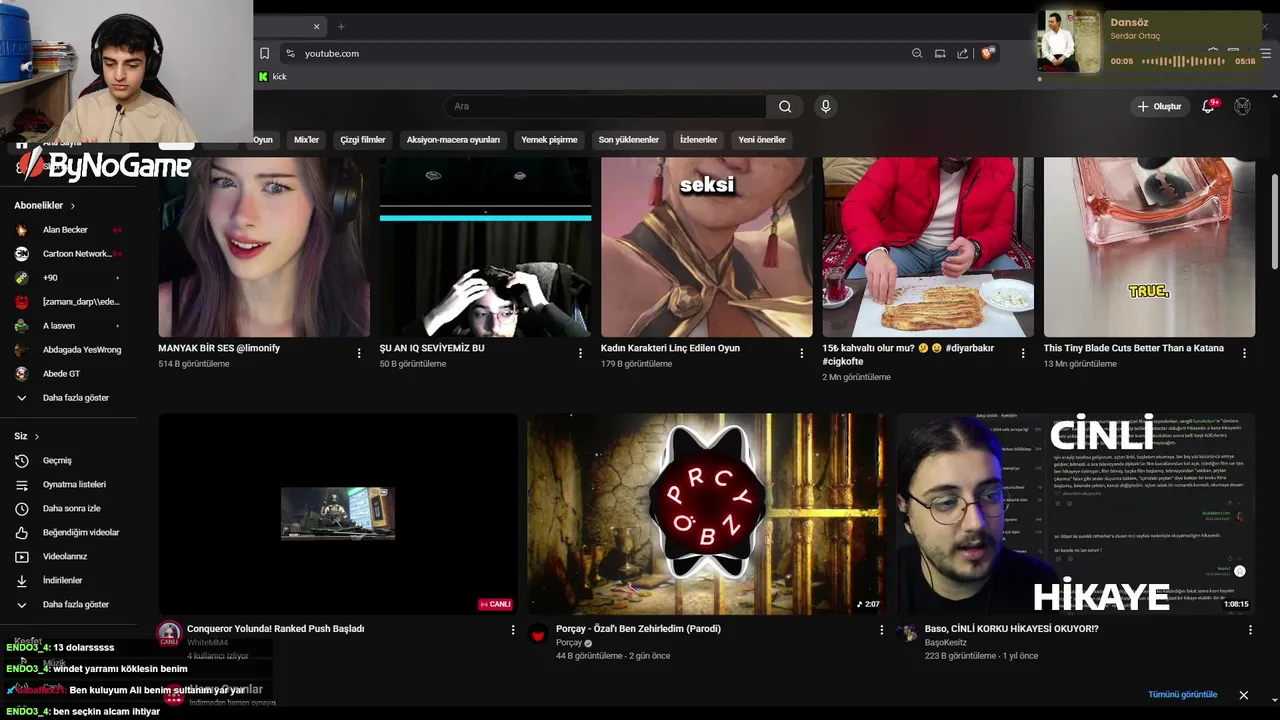Viewport: 1280px width, 720px height.
Task: Start voice search with microphone
Action: (825, 106)
